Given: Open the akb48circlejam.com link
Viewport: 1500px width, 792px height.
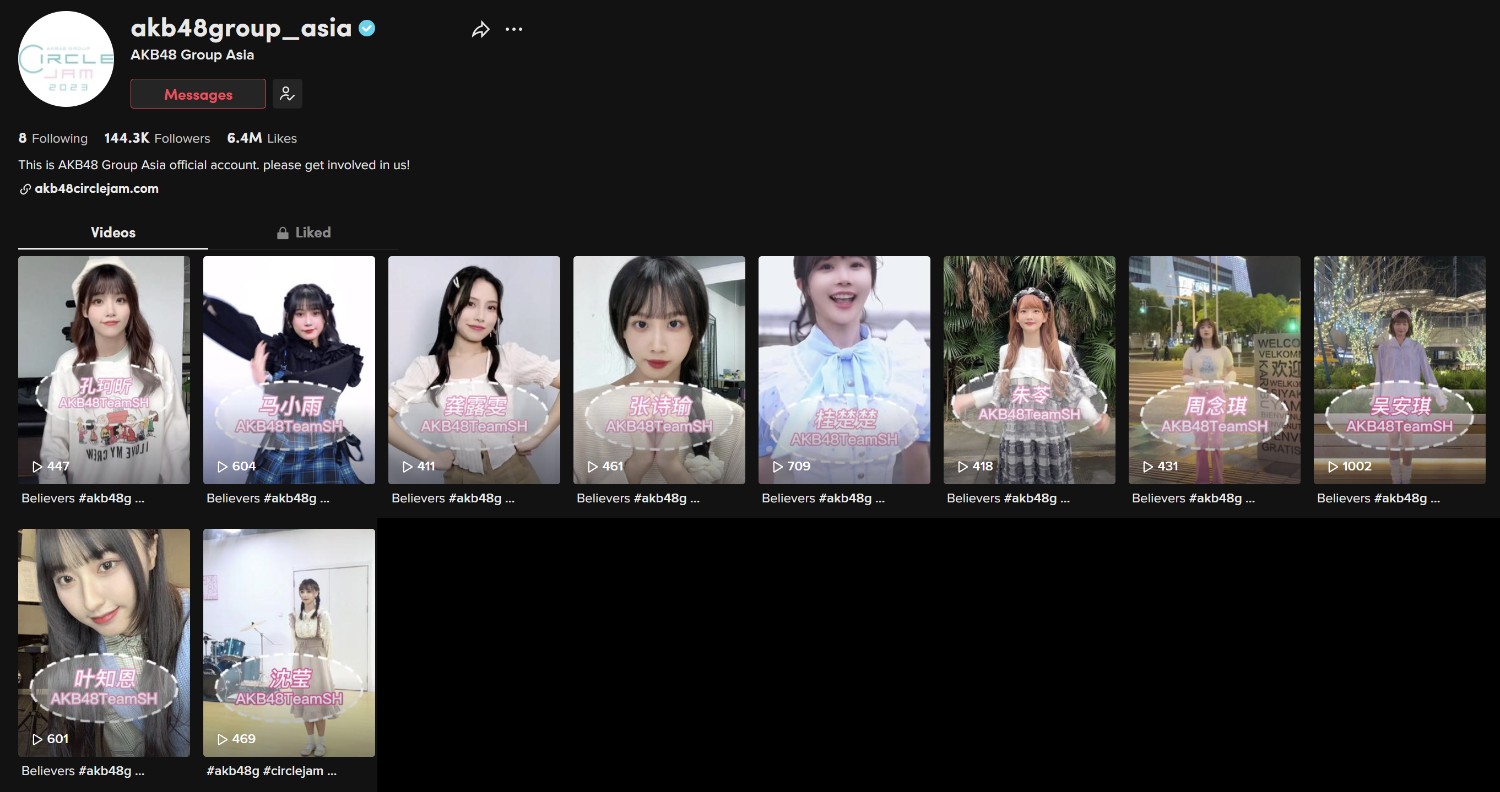Looking at the screenshot, I should tap(96, 189).
